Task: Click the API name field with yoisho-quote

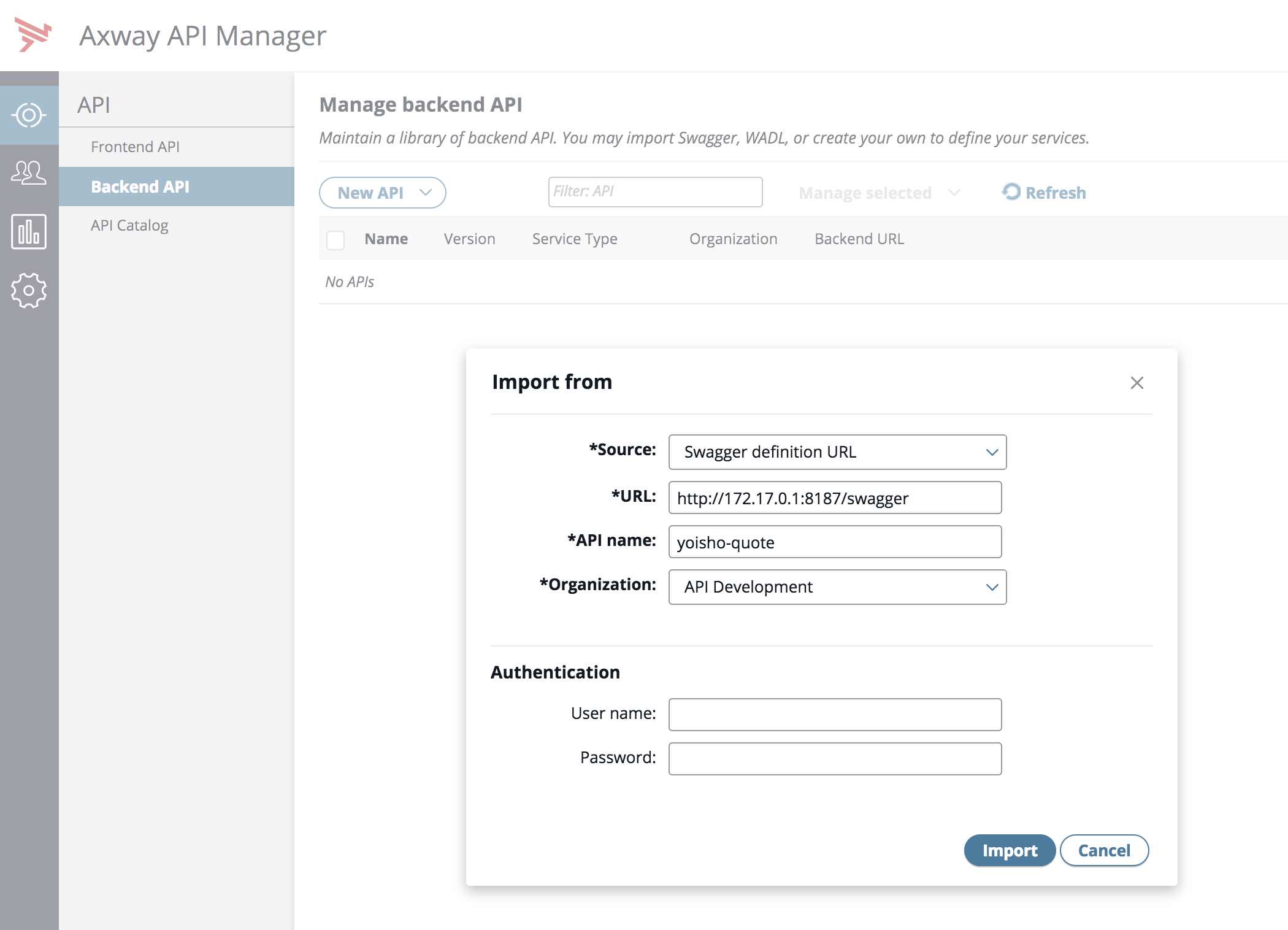Action: tap(835, 542)
